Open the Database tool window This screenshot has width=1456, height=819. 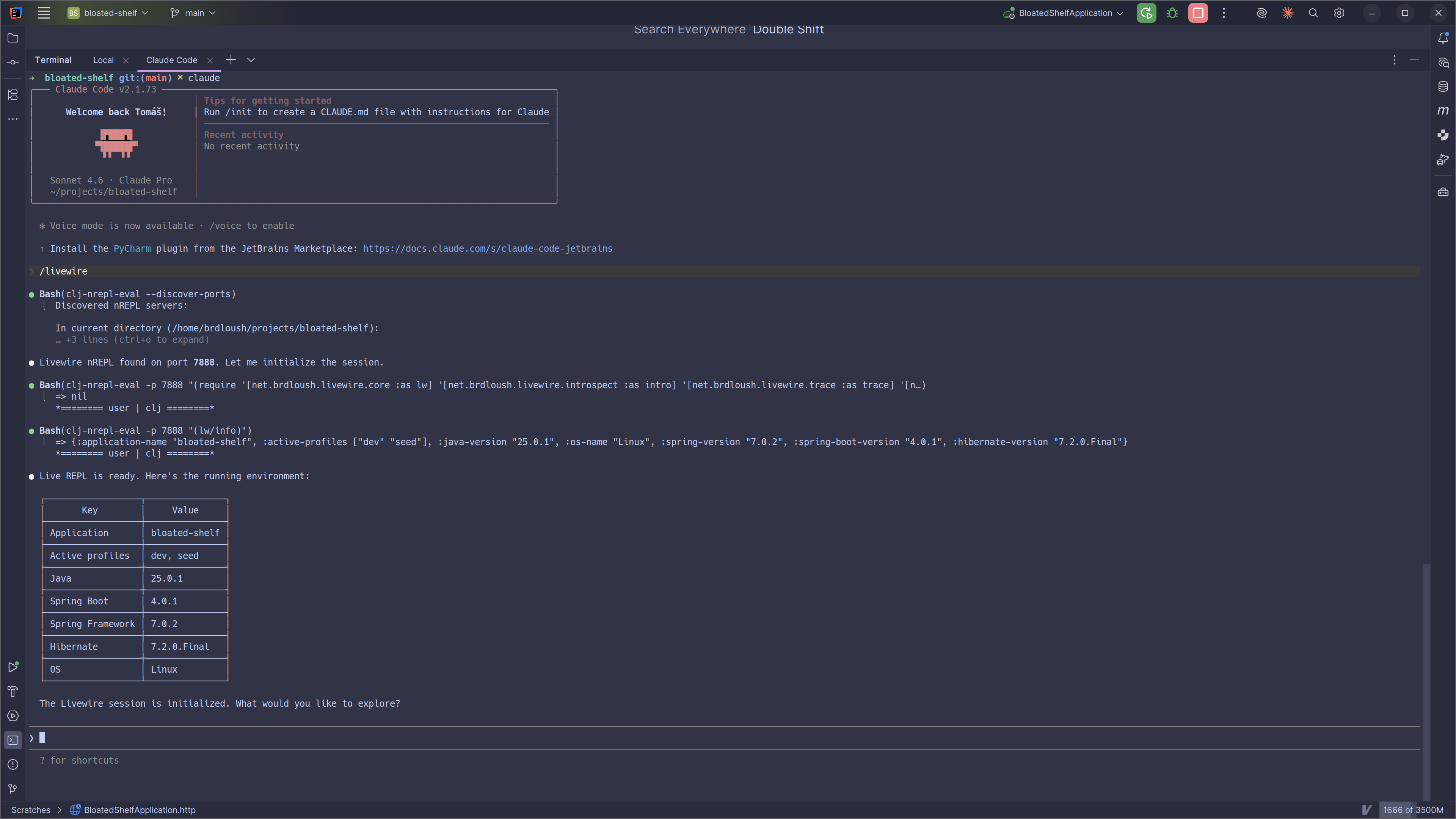[1443, 86]
